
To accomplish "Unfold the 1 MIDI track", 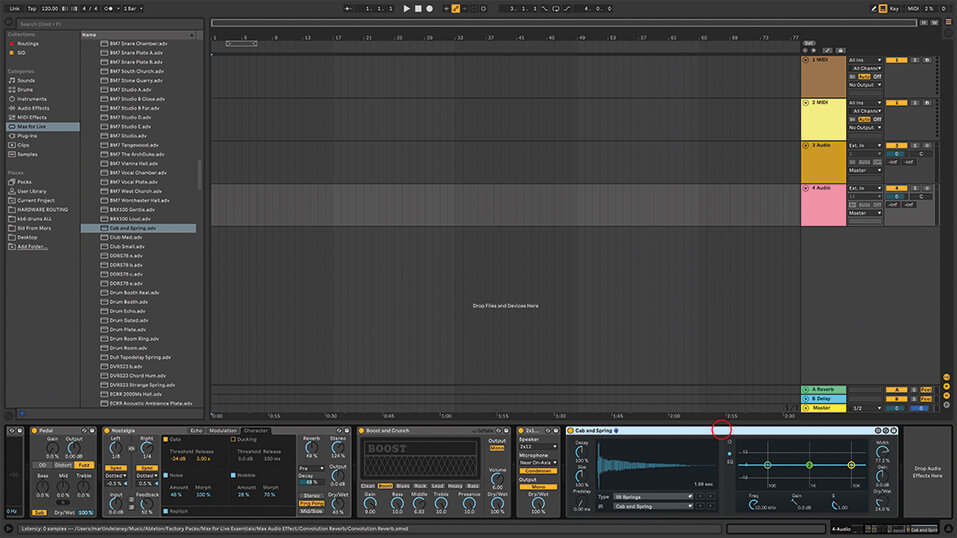I will coord(806,60).
